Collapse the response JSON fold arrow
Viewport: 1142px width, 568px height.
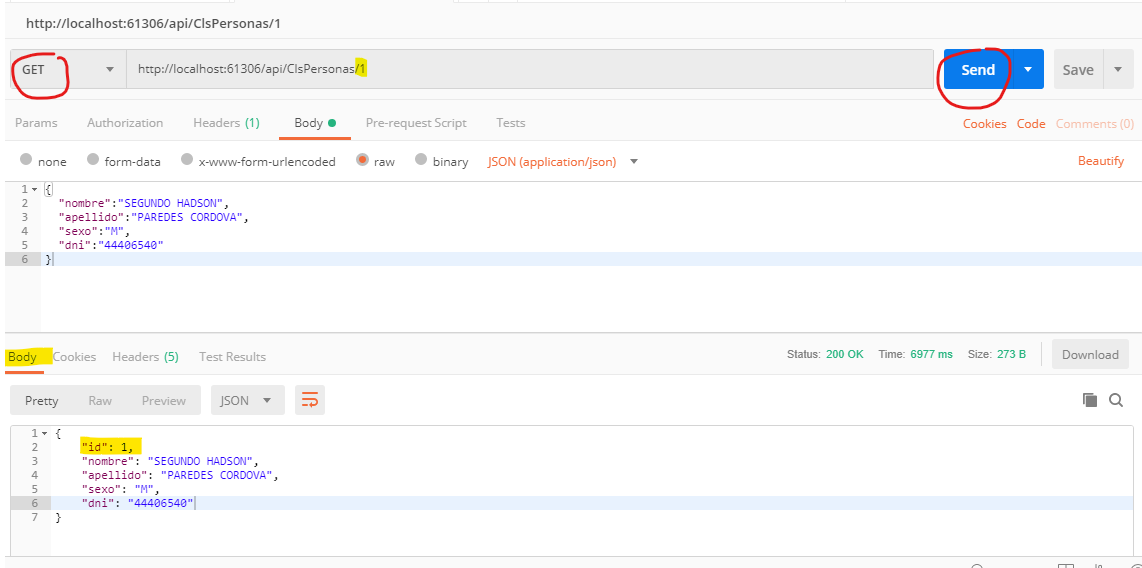pyautogui.click(x=45, y=433)
